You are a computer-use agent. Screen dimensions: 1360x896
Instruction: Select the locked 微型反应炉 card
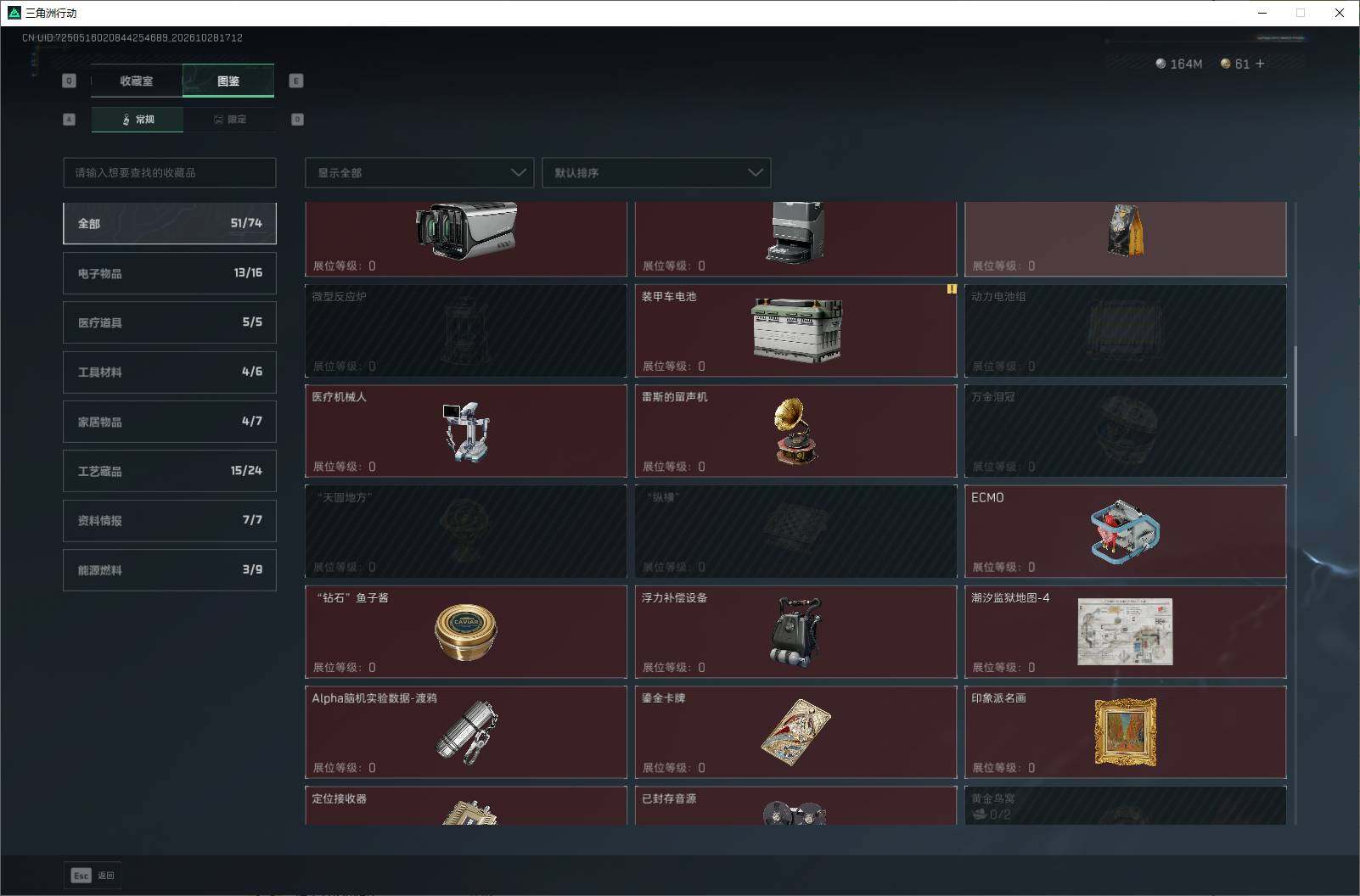tap(466, 331)
